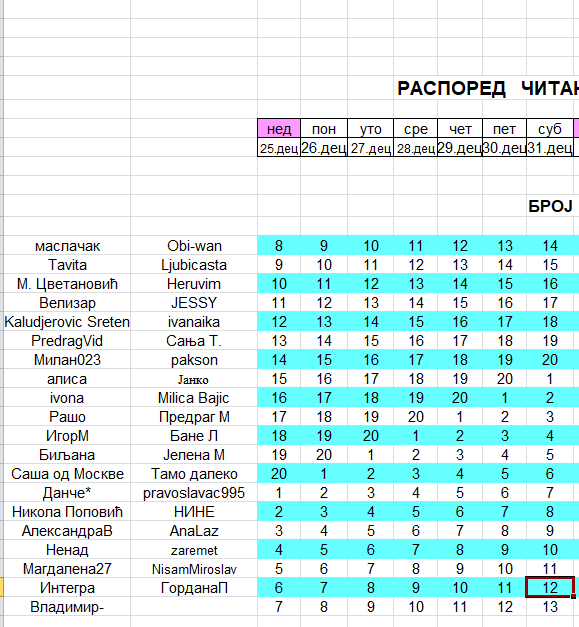Select the суб weekday header
The width and height of the screenshot is (579, 627).
[549, 129]
